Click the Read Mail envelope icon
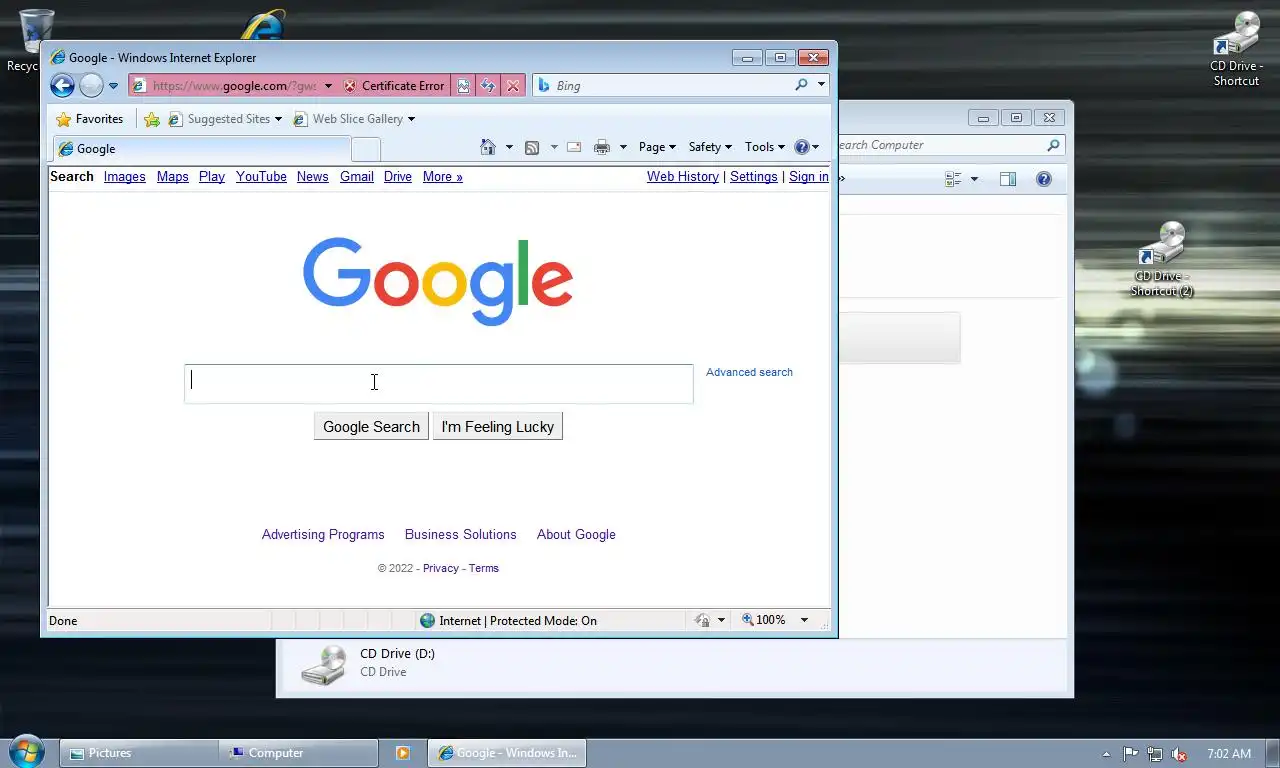This screenshot has height=768, width=1280. [574, 147]
